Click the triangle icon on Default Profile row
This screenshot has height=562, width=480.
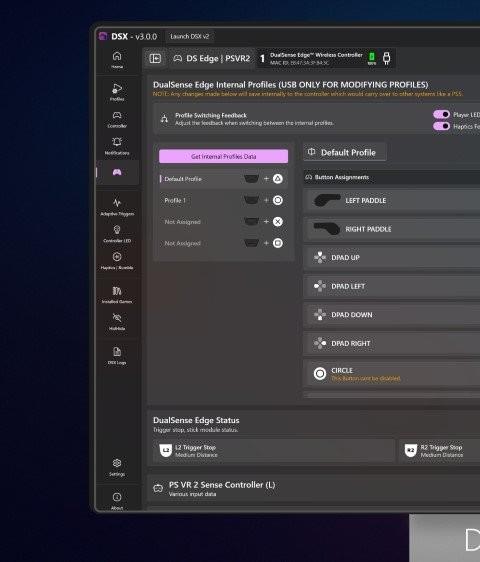(278, 179)
